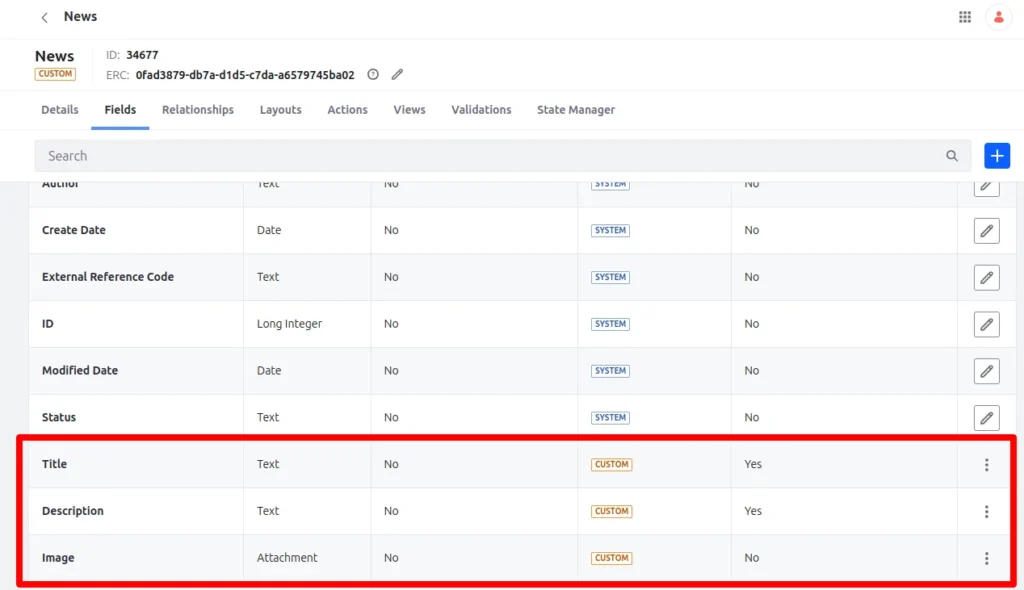Navigate back using the arrow beside News
Screen dimensions: 1024x590
click(x=43, y=16)
